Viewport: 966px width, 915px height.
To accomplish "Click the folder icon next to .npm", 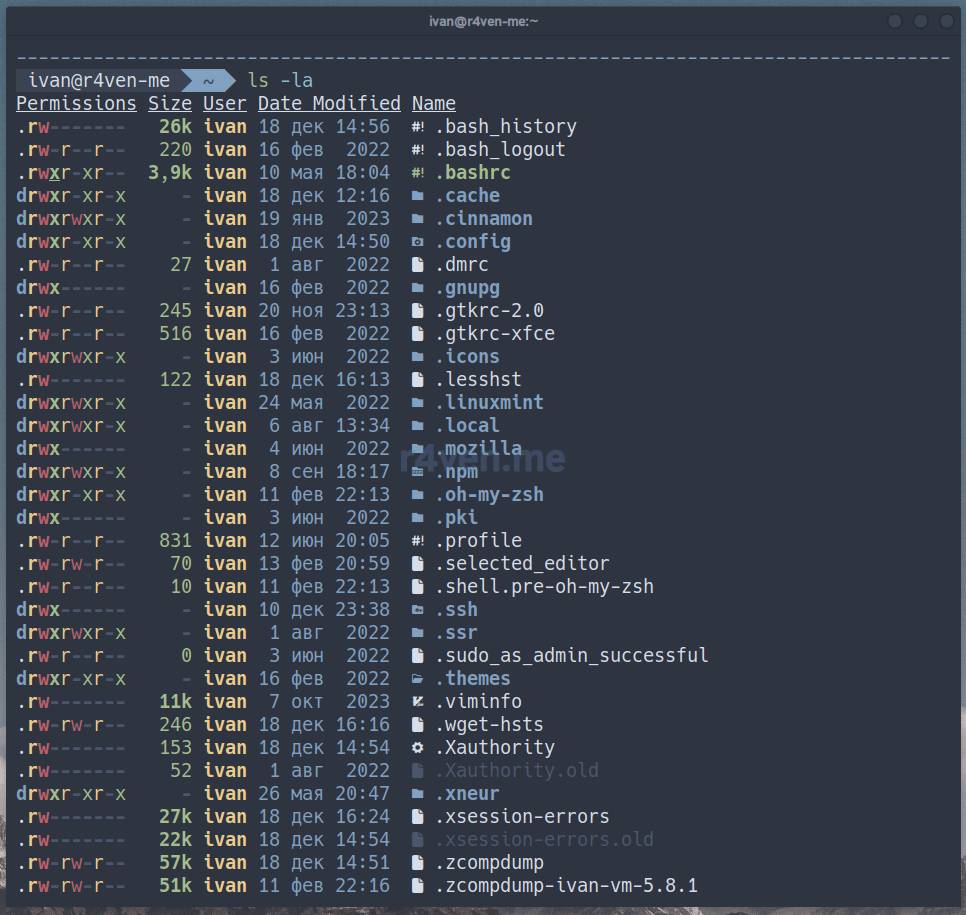I will 418,472.
